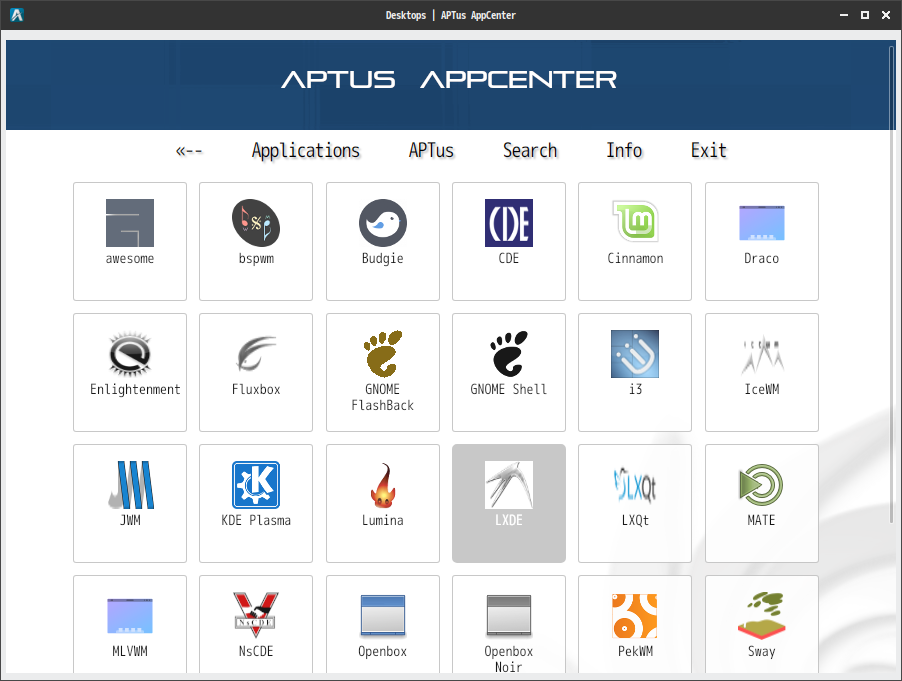Image resolution: width=902 pixels, height=681 pixels.
Task: Open the CDE desktop tile
Action: point(509,242)
